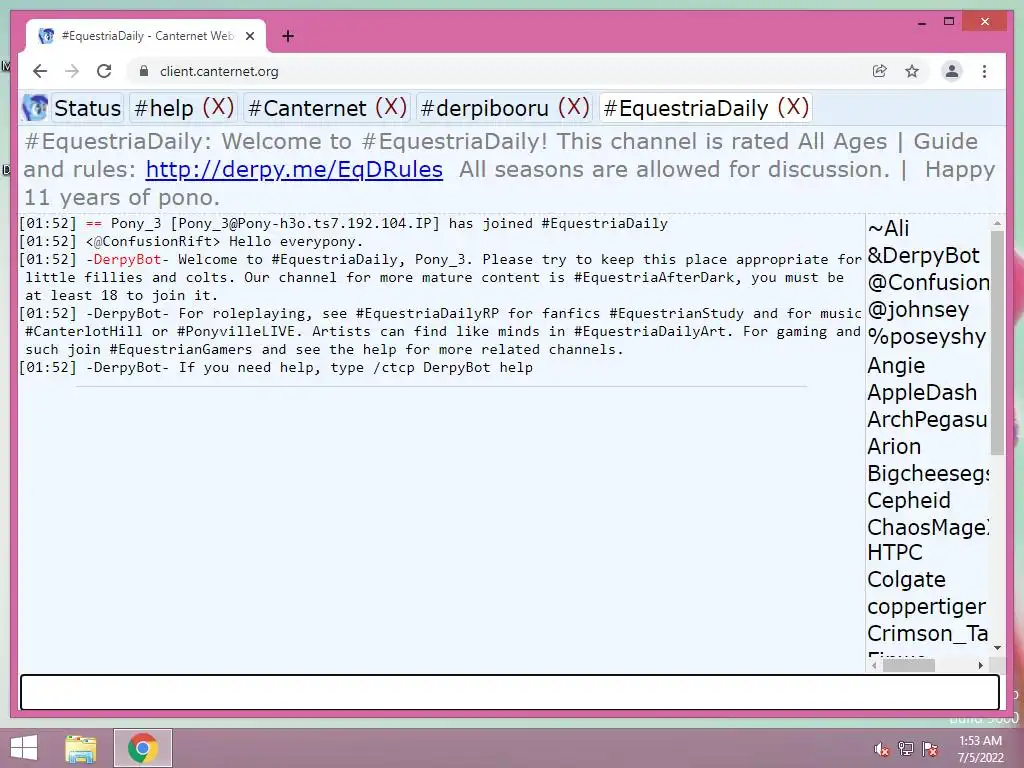Image resolution: width=1024 pixels, height=768 pixels.
Task: Select user ~Ali in the nick list
Action: click(888, 229)
